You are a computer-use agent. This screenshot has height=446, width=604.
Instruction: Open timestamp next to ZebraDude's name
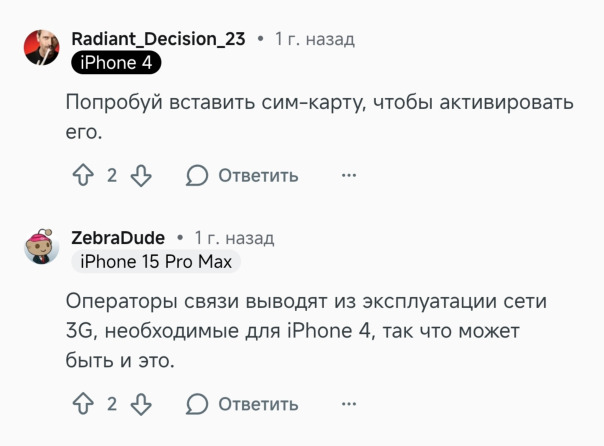[234, 238]
